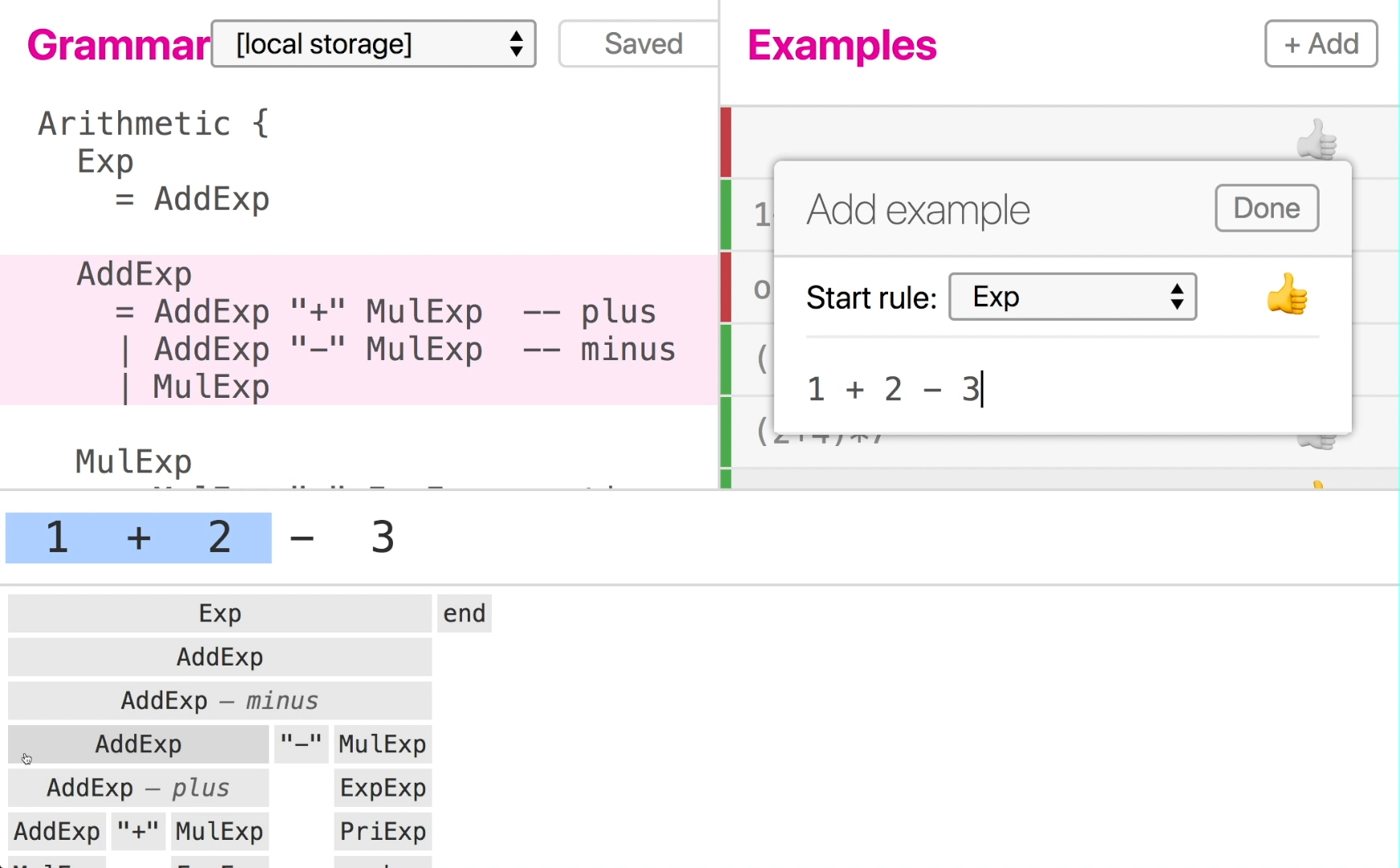Collapse the AddExp — minus node
Image resolution: width=1400 pixels, height=868 pixels.
(219, 701)
